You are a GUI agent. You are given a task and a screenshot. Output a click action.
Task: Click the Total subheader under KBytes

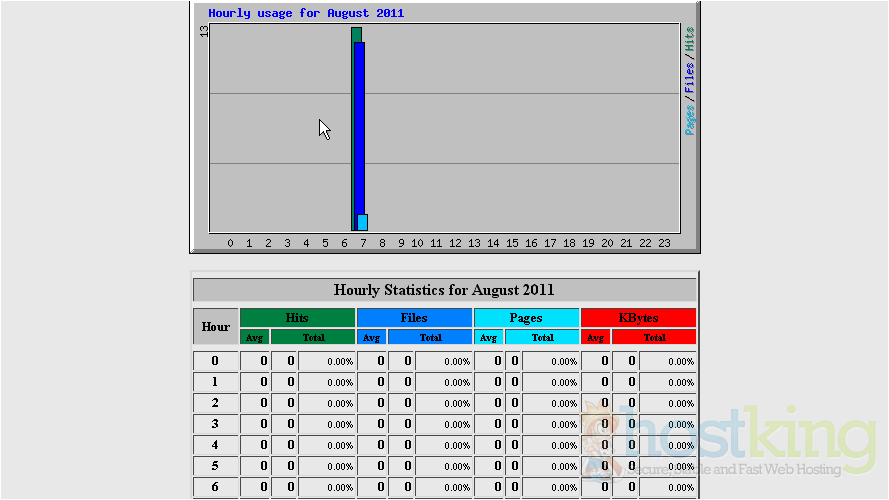654,338
